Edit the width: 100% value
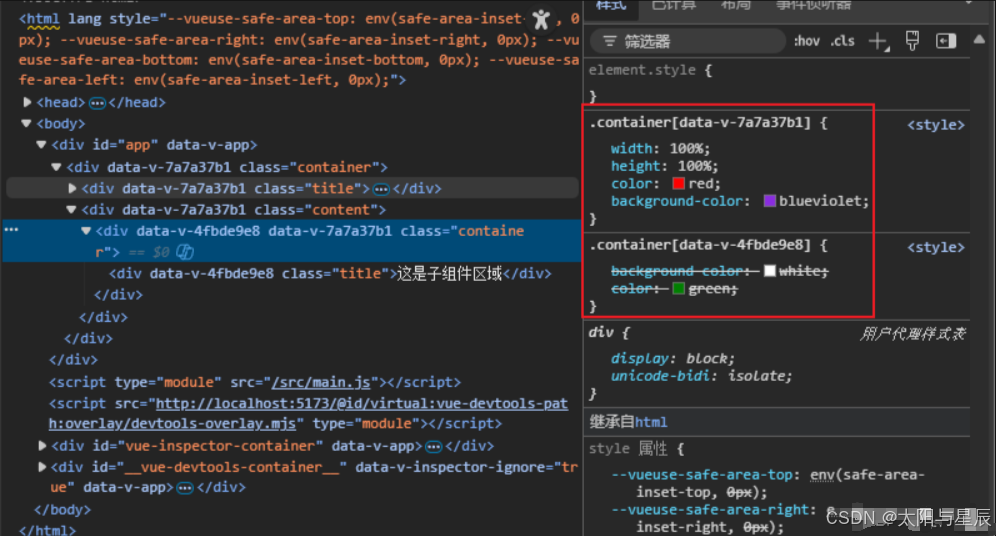The height and width of the screenshot is (536, 996). (690, 149)
